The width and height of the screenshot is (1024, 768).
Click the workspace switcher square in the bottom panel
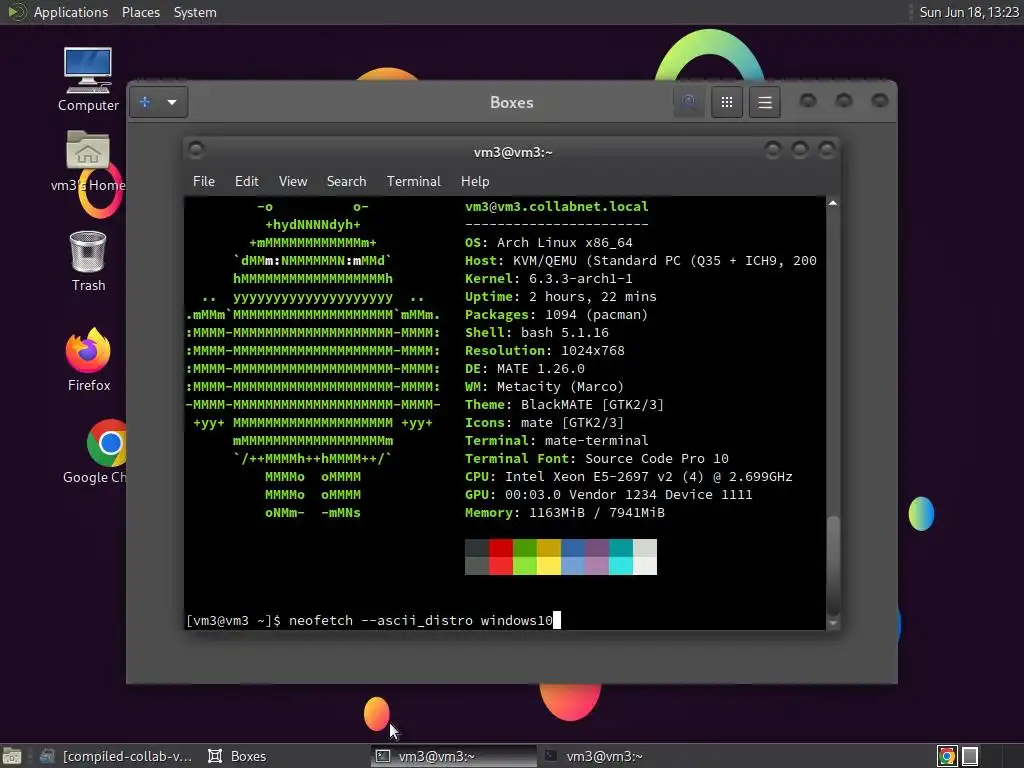[970, 756]
